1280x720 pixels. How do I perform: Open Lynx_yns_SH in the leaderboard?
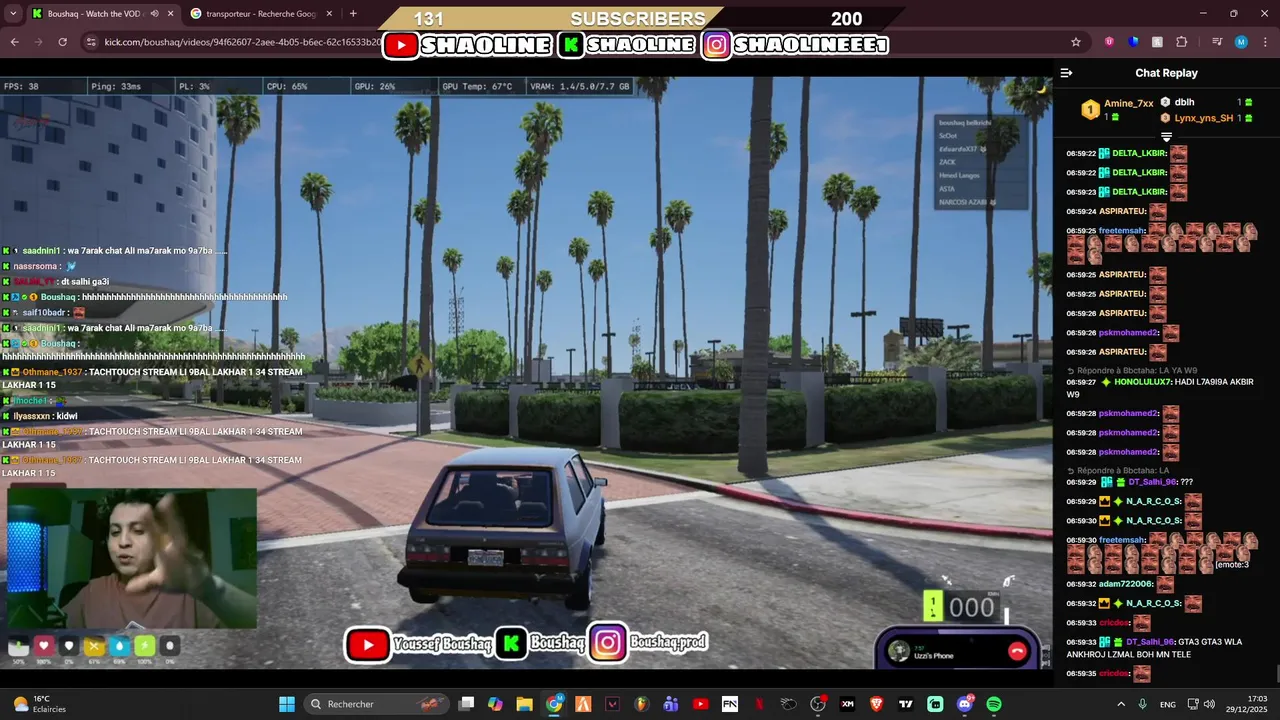tap(1204, 118)
